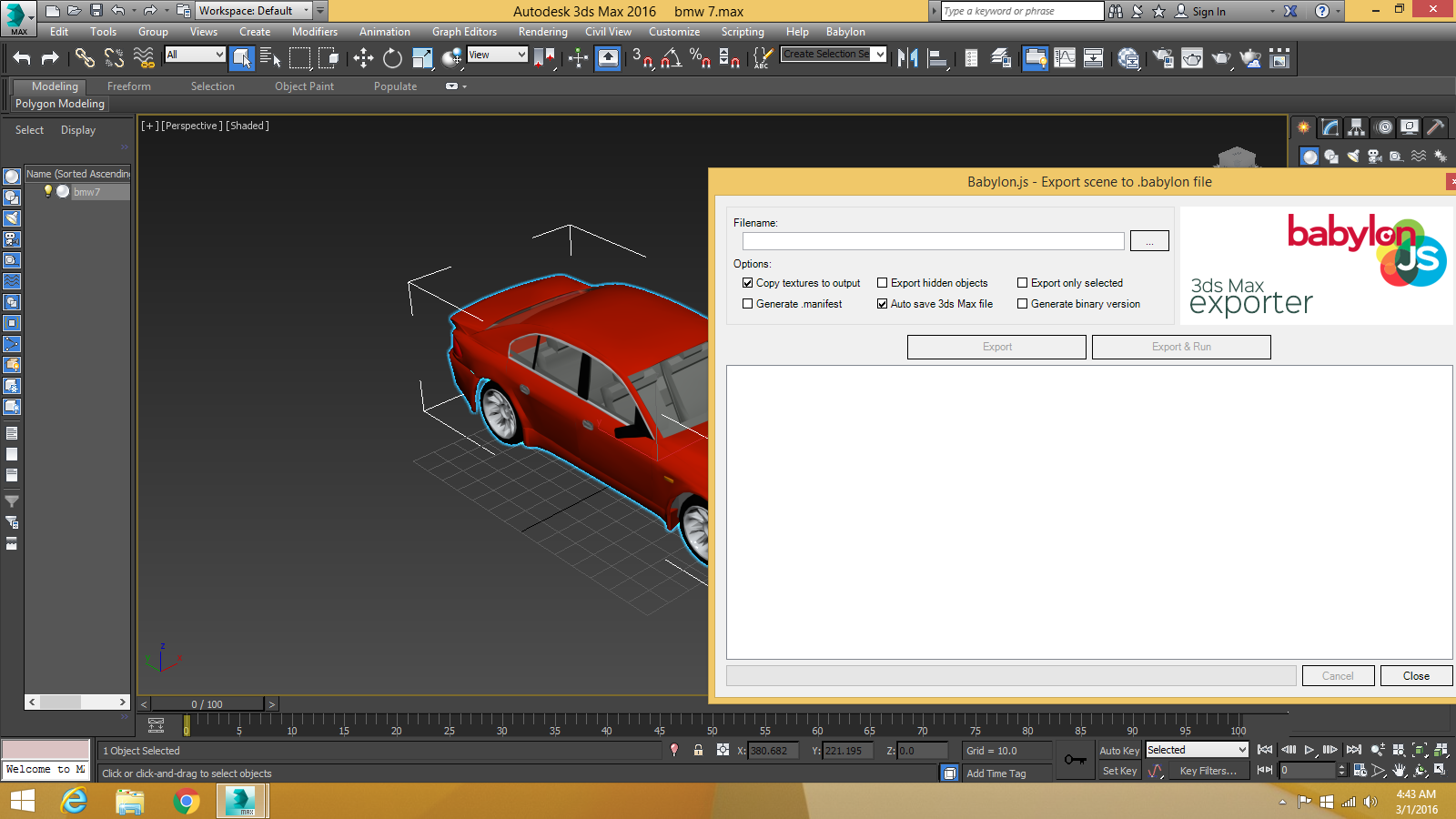Expand the Sign In dropdown arrow
Viewport: 1456px width, 819px height.
[1272, 12]
